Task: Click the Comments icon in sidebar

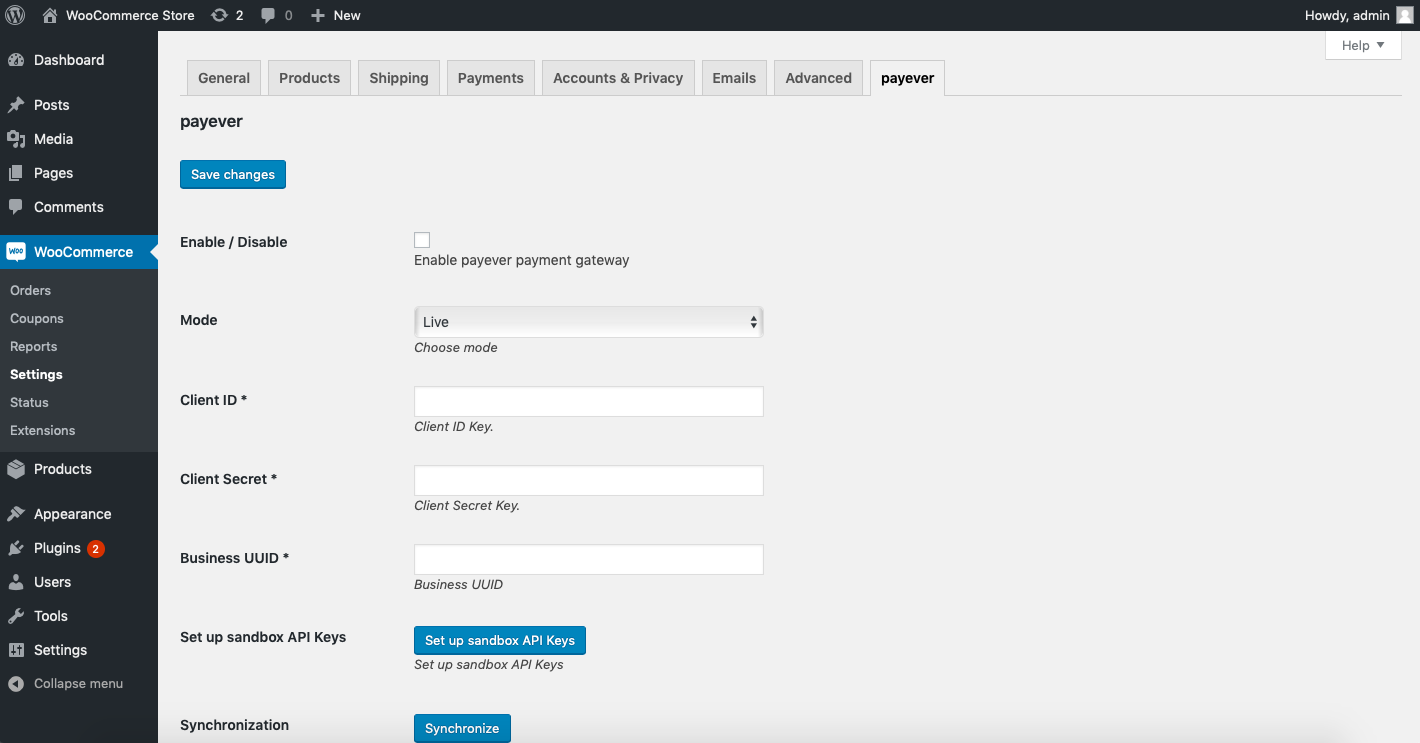Action: pos(16,207)
